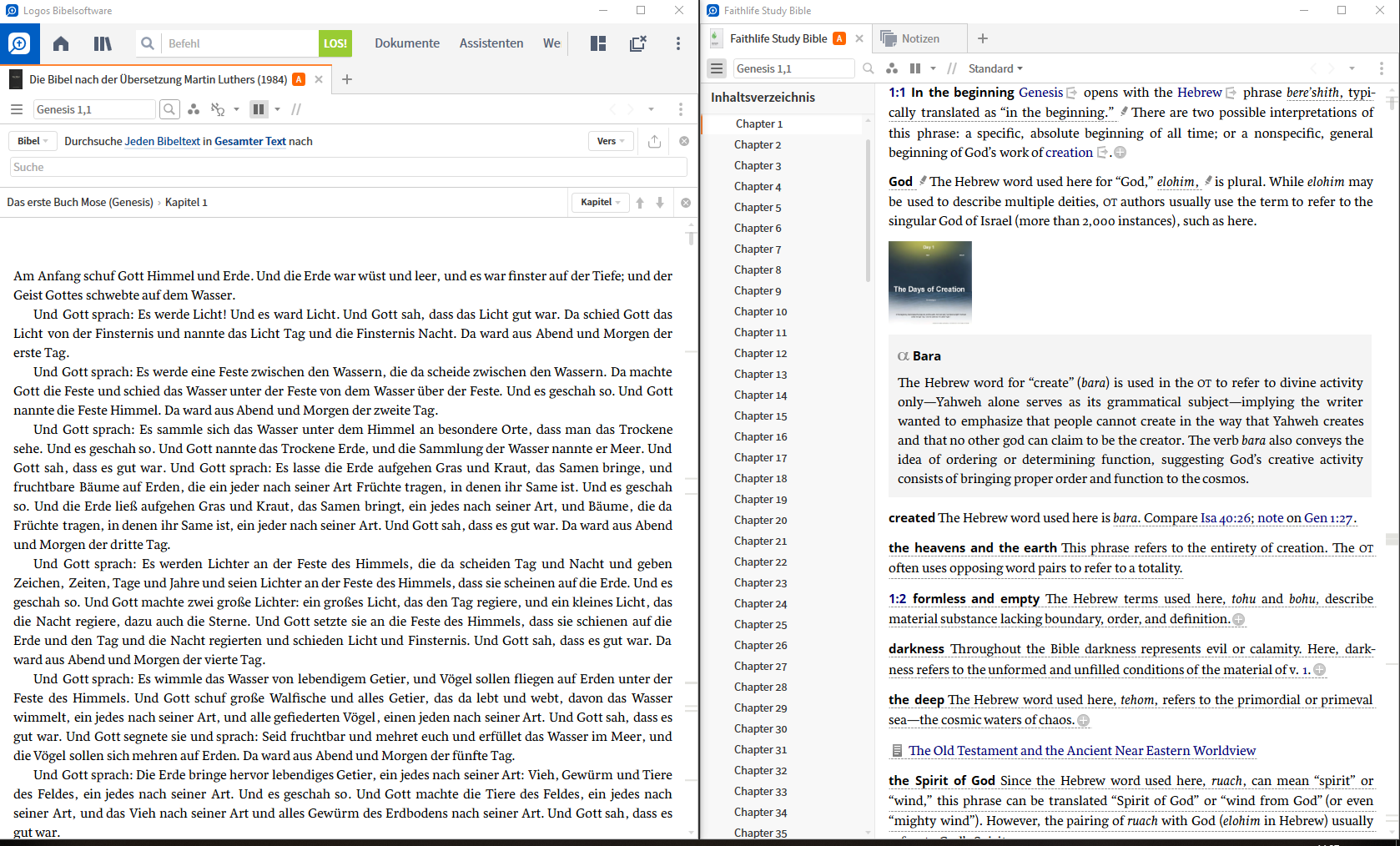Close the inline search bar in Luther panel
This screenshot has height=846, width=1400.
(684, 141)
